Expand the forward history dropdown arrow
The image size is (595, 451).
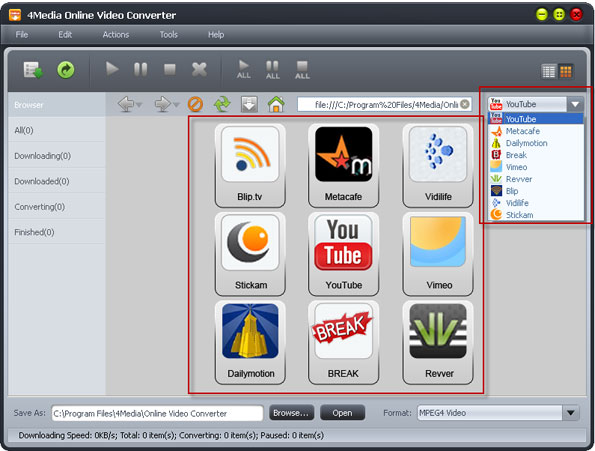pos(176,105)
